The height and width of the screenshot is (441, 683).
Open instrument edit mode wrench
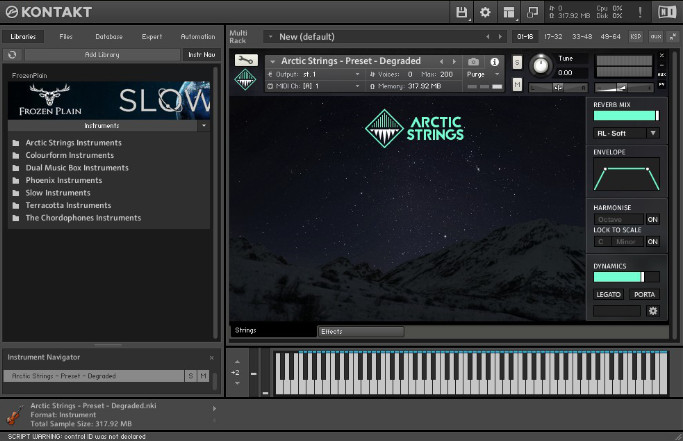click(246, 60)
